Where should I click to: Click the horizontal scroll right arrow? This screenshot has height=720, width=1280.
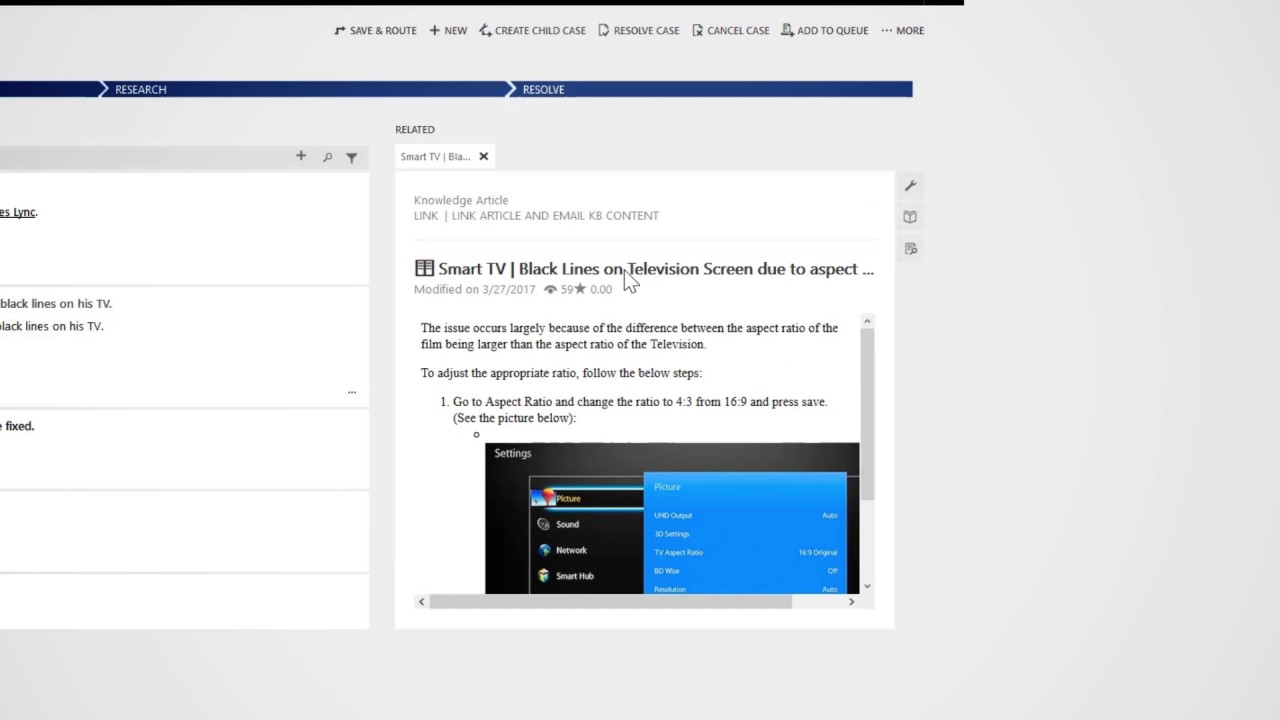coord(852,601)
